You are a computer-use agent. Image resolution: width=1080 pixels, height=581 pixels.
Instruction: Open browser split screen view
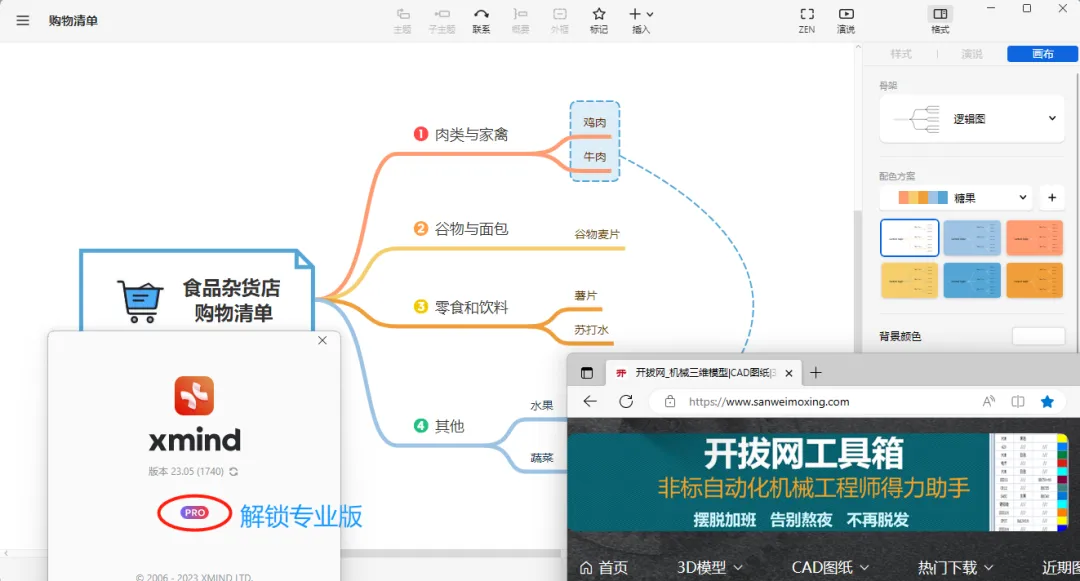(1018, 401)
